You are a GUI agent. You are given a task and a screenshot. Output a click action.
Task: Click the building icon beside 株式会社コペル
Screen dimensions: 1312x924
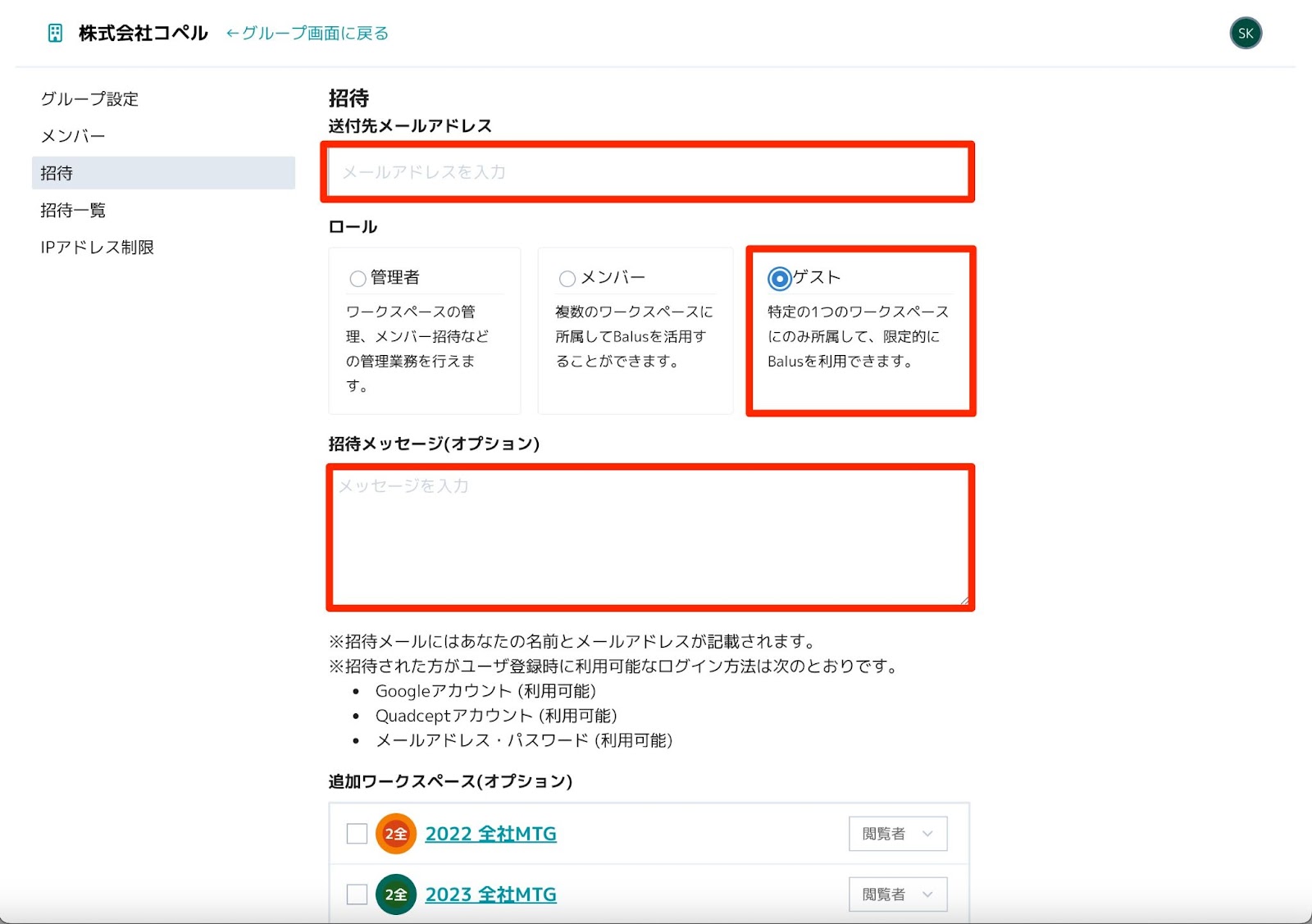[55, 34]
